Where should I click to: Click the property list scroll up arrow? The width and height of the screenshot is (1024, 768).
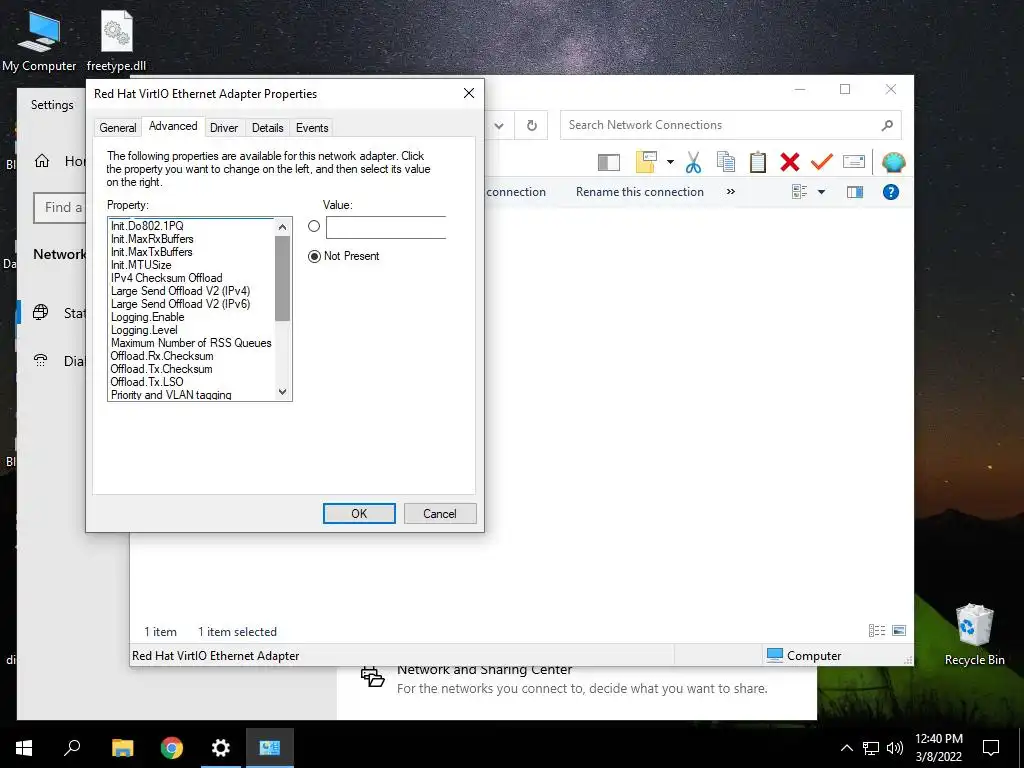[282, 227]
